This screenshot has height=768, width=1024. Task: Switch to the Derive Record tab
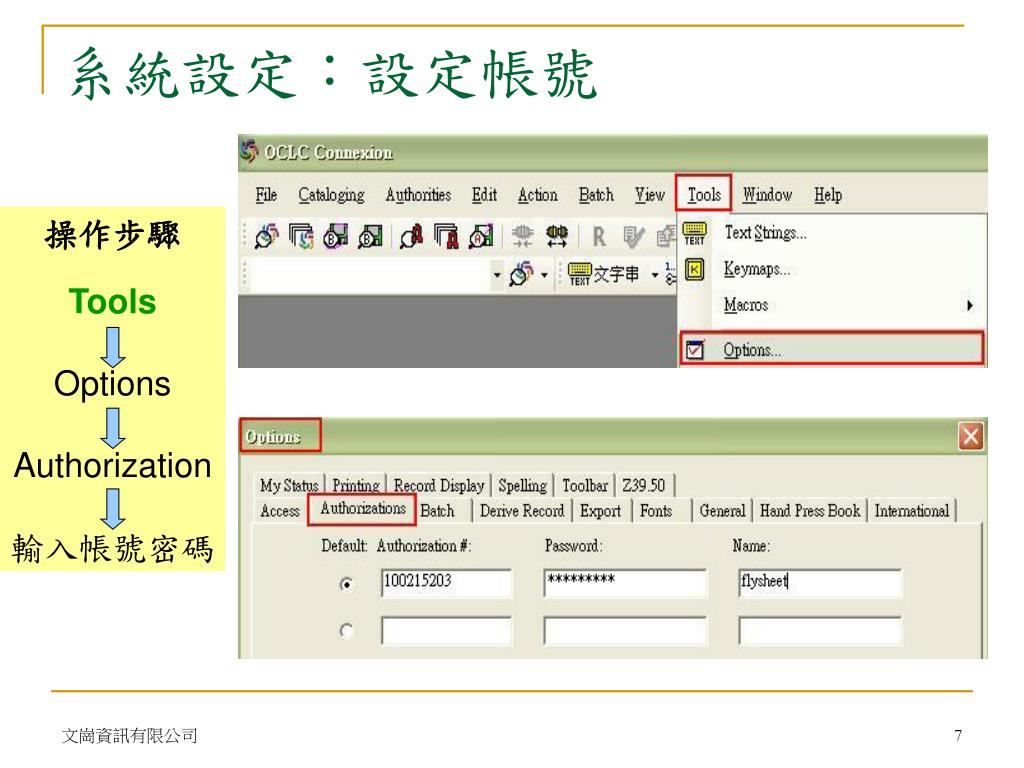pos(522,511)
